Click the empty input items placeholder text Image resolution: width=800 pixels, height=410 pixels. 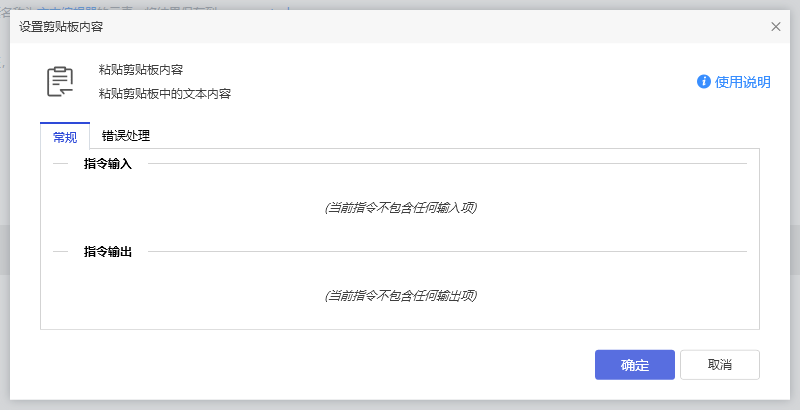pos(400,208)
